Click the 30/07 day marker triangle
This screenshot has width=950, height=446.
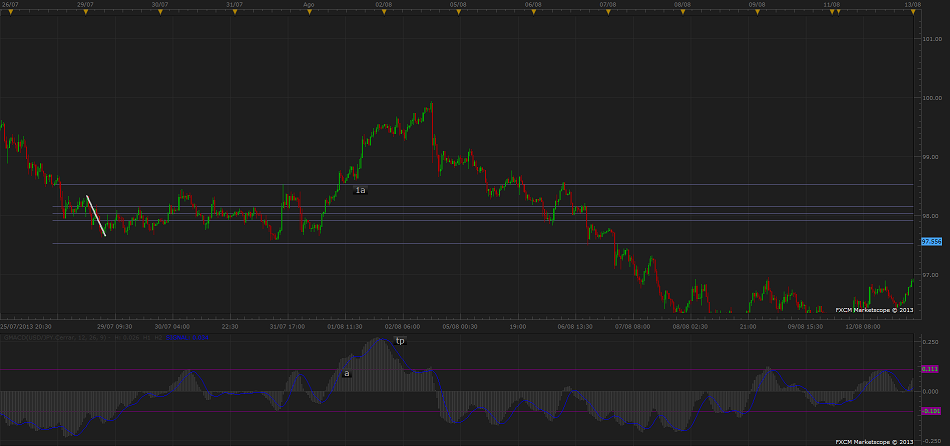tap(158, 11)
